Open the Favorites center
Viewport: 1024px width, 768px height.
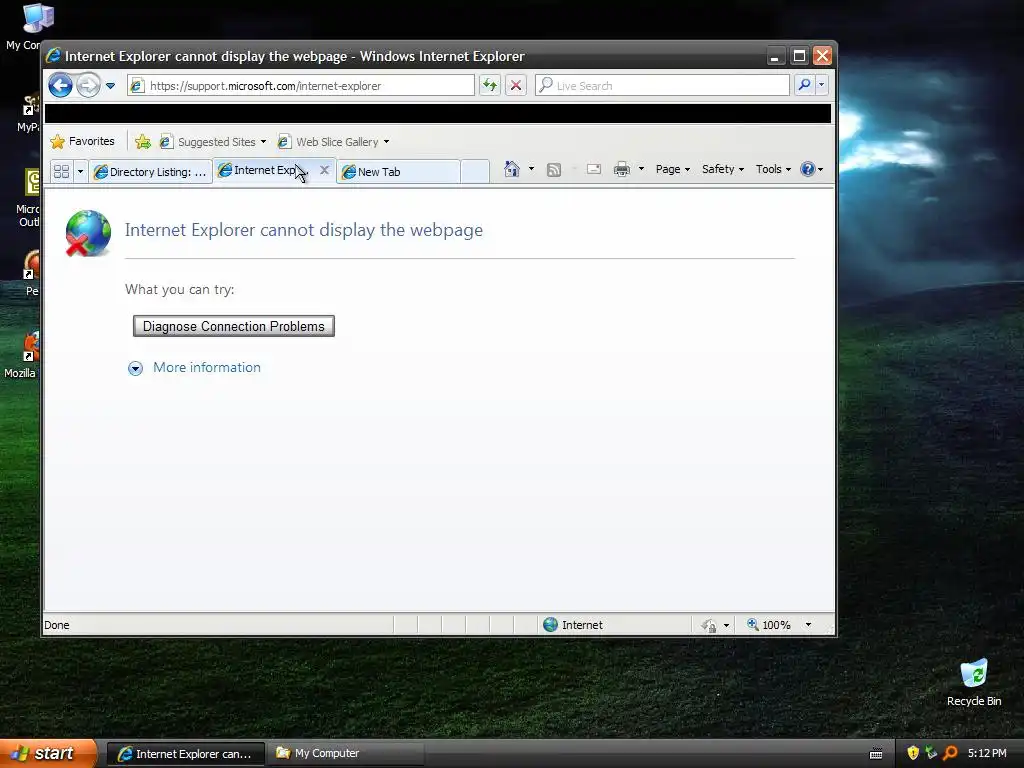tap(82, 142)
